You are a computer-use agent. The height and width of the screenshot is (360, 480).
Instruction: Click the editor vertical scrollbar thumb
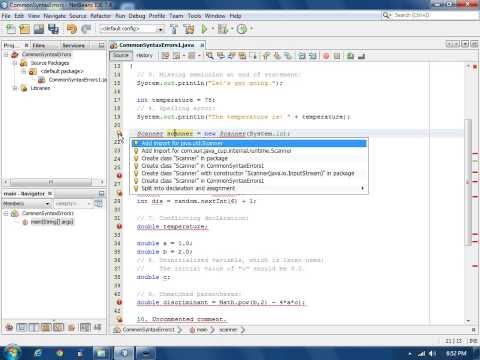point(468,182)
